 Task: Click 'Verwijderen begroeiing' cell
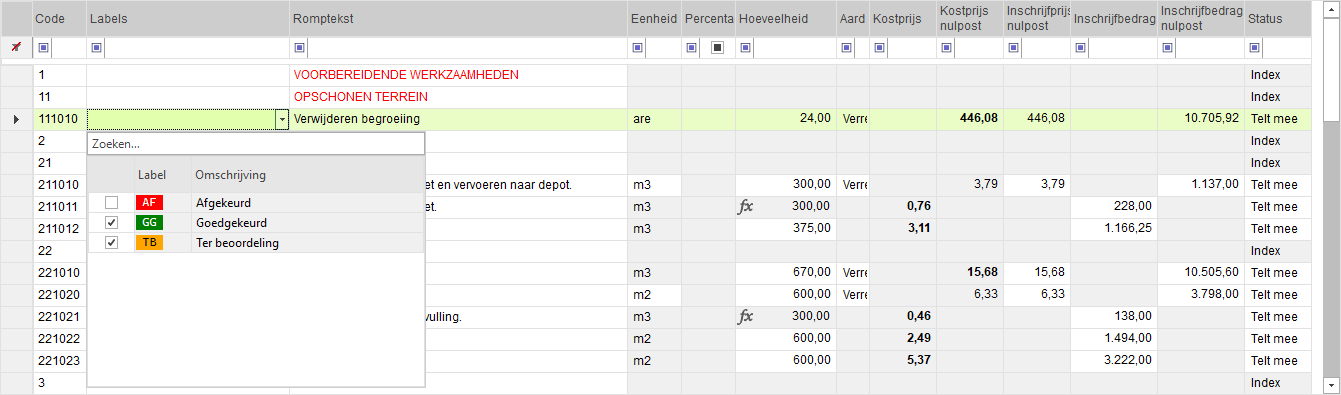(x=458, y=119)
